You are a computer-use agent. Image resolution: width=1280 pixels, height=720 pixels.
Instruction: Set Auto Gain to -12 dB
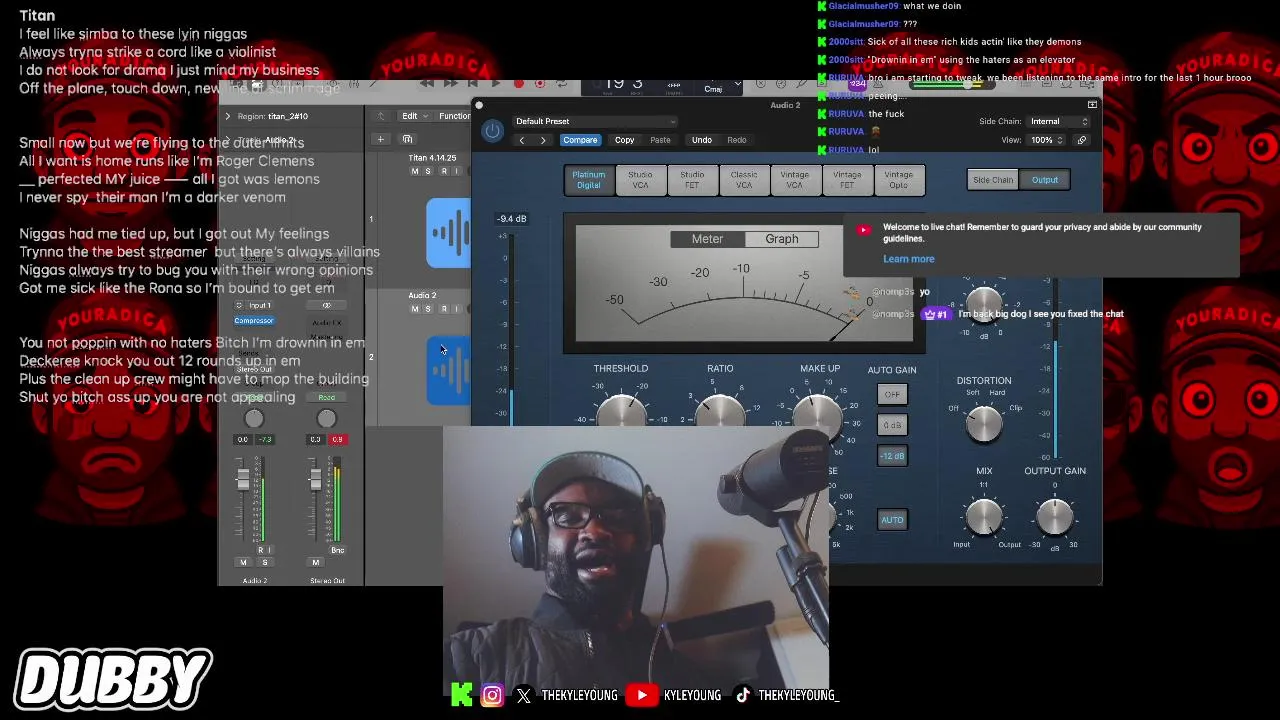tap(892, 456)
